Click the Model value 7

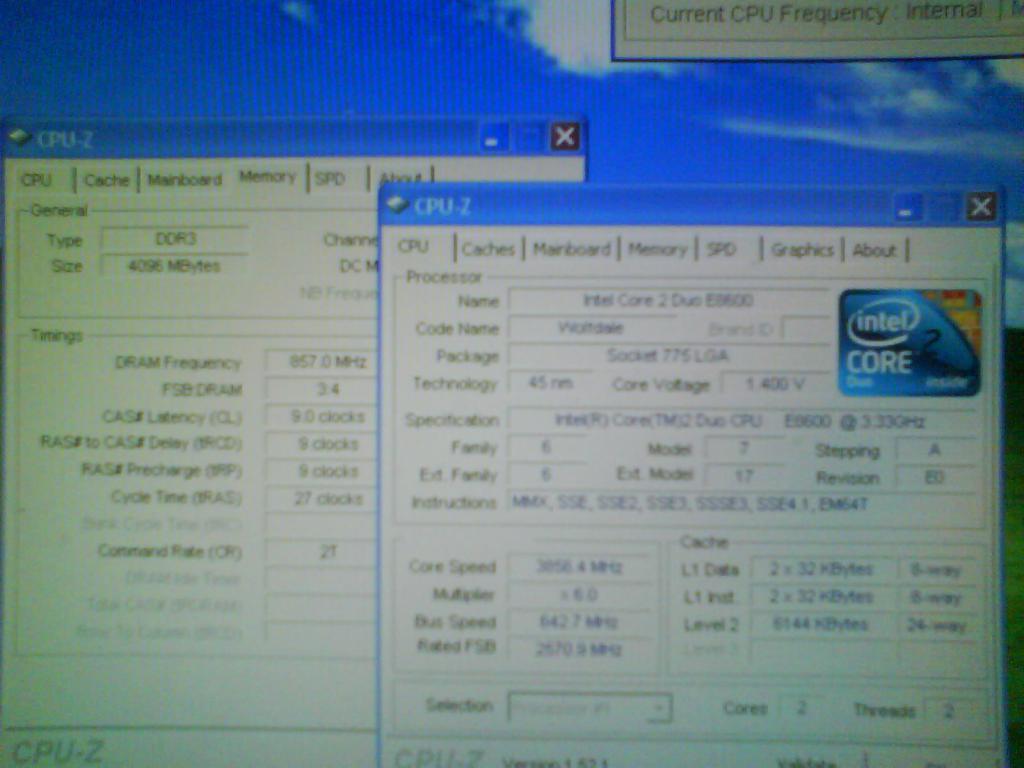(743, 449)
